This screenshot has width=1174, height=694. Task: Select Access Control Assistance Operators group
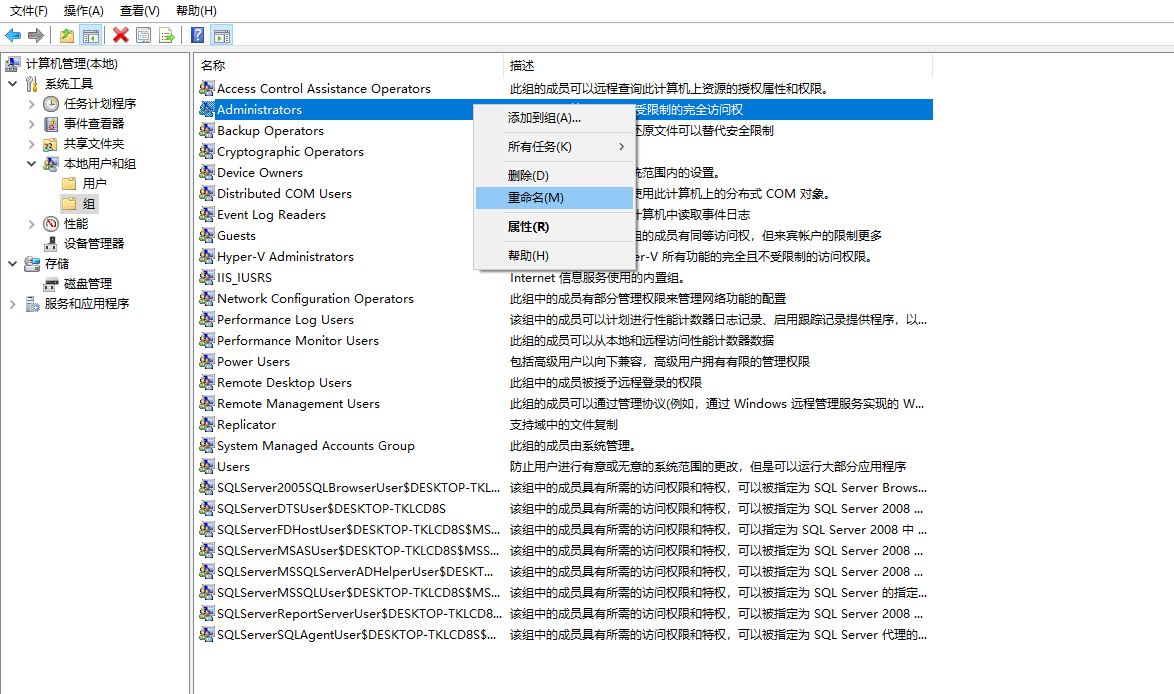click(x=324, y=88)
